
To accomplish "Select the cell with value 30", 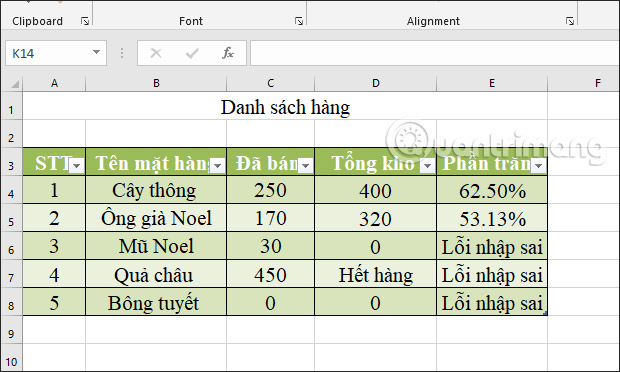I will click(x=270, y=246).
